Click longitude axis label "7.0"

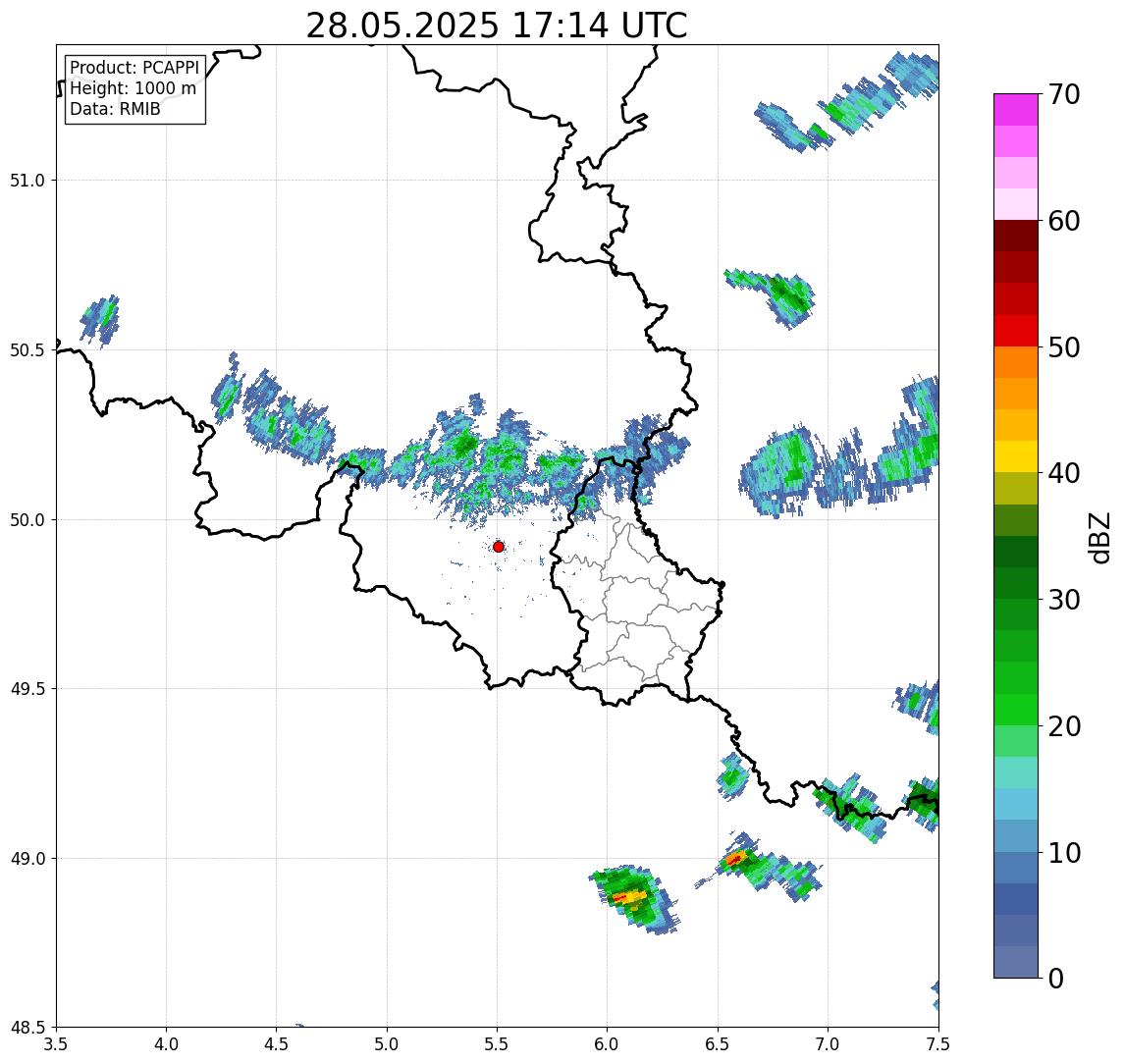click(x=828, y=1043)
